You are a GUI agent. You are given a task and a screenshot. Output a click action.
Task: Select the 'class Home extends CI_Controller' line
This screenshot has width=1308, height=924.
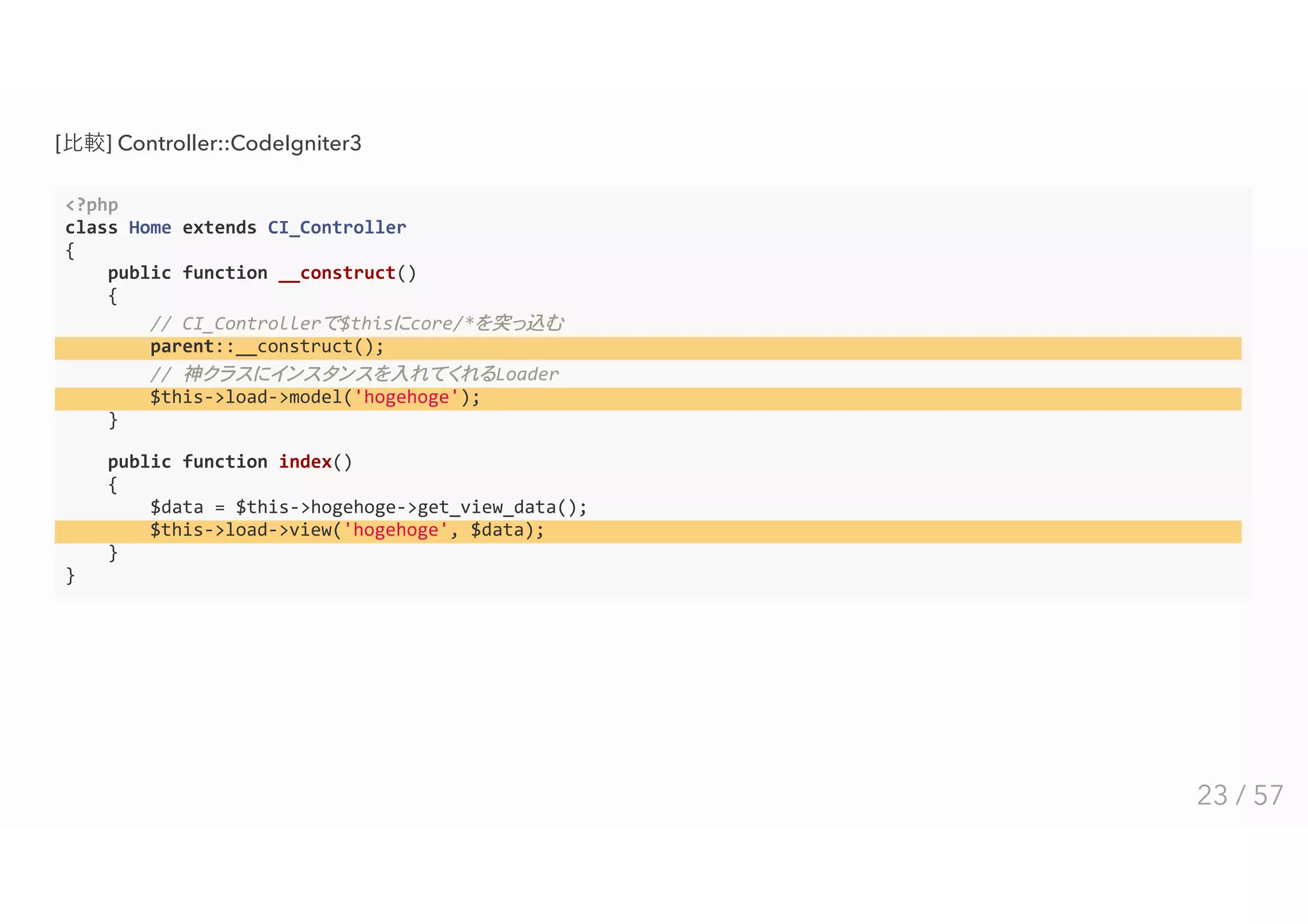(236, 228)
